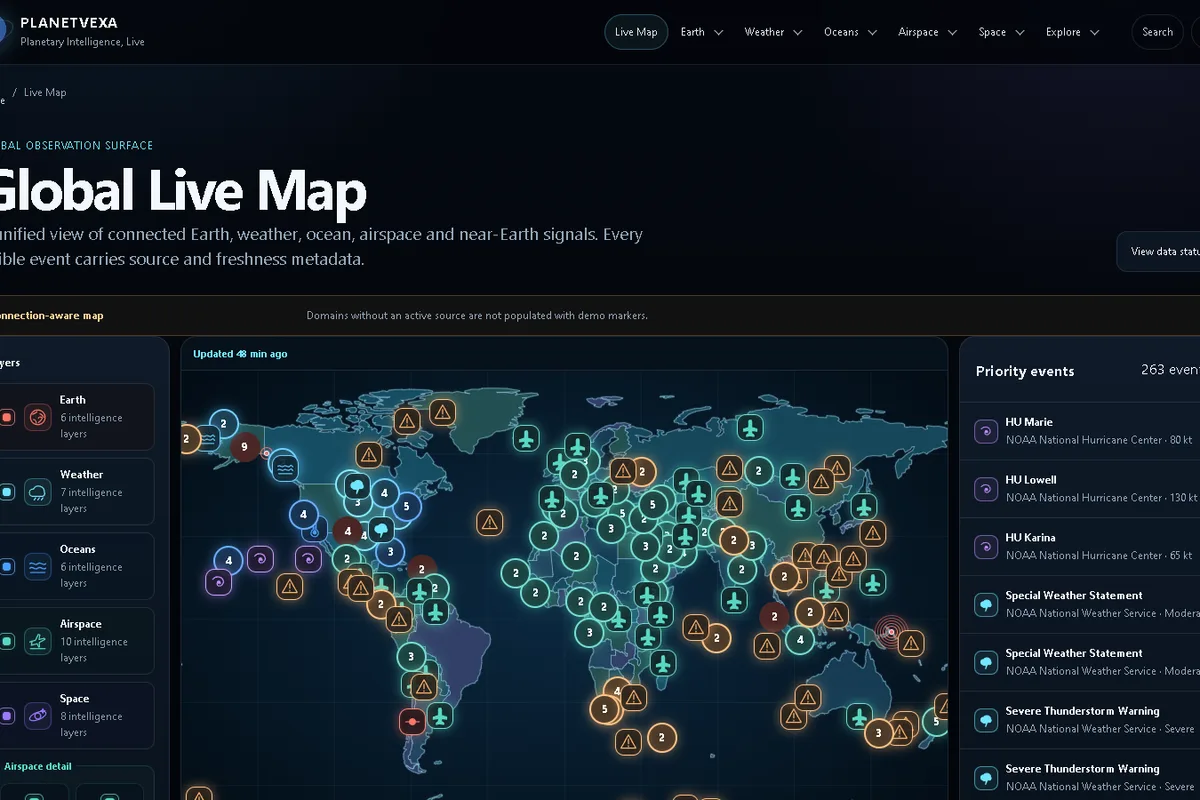Select the warning marker near Hudson Bay
Viewport: 1200px width, 800px height.
[369, 455]
